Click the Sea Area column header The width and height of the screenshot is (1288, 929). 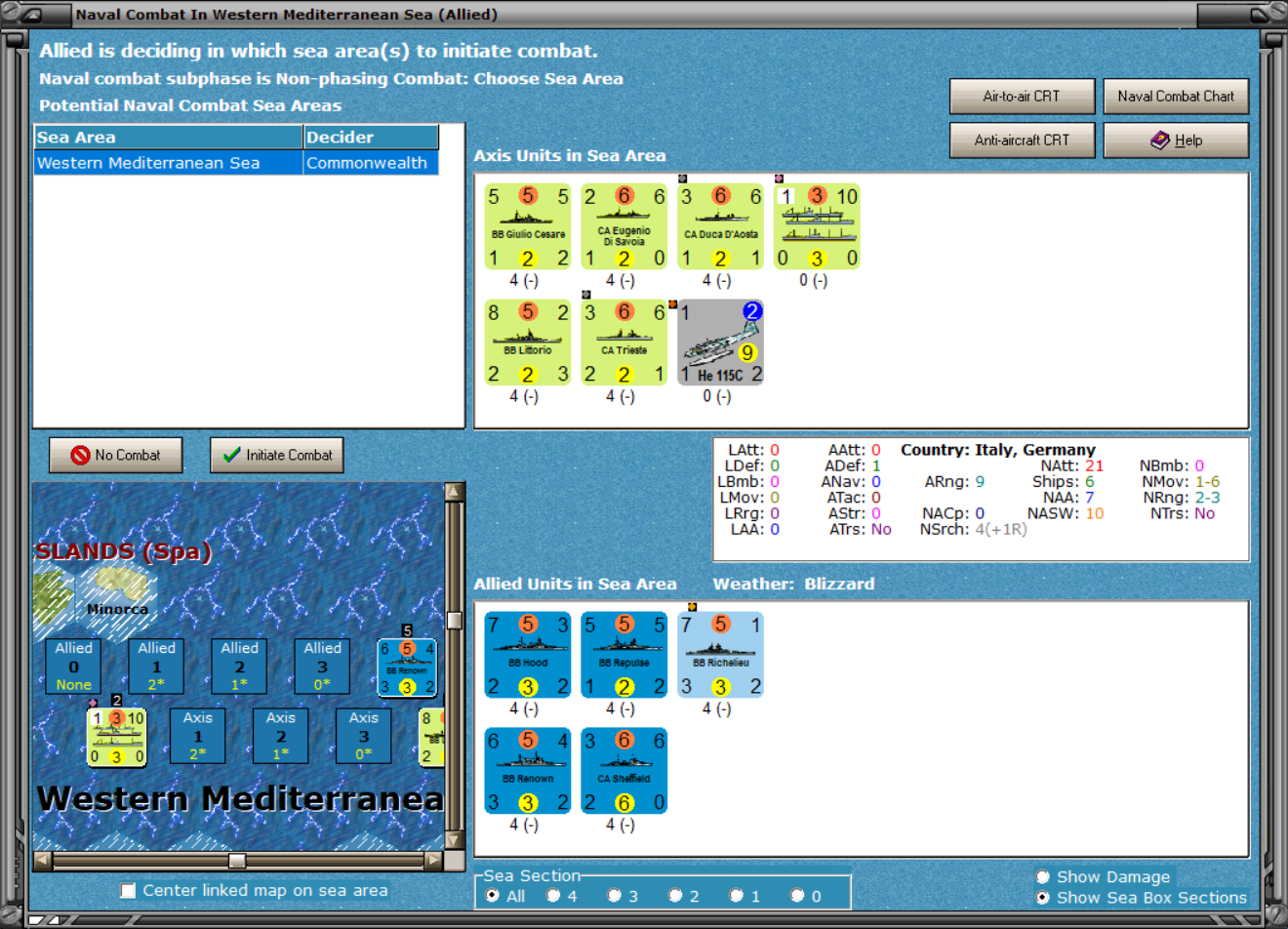(168, 138)
